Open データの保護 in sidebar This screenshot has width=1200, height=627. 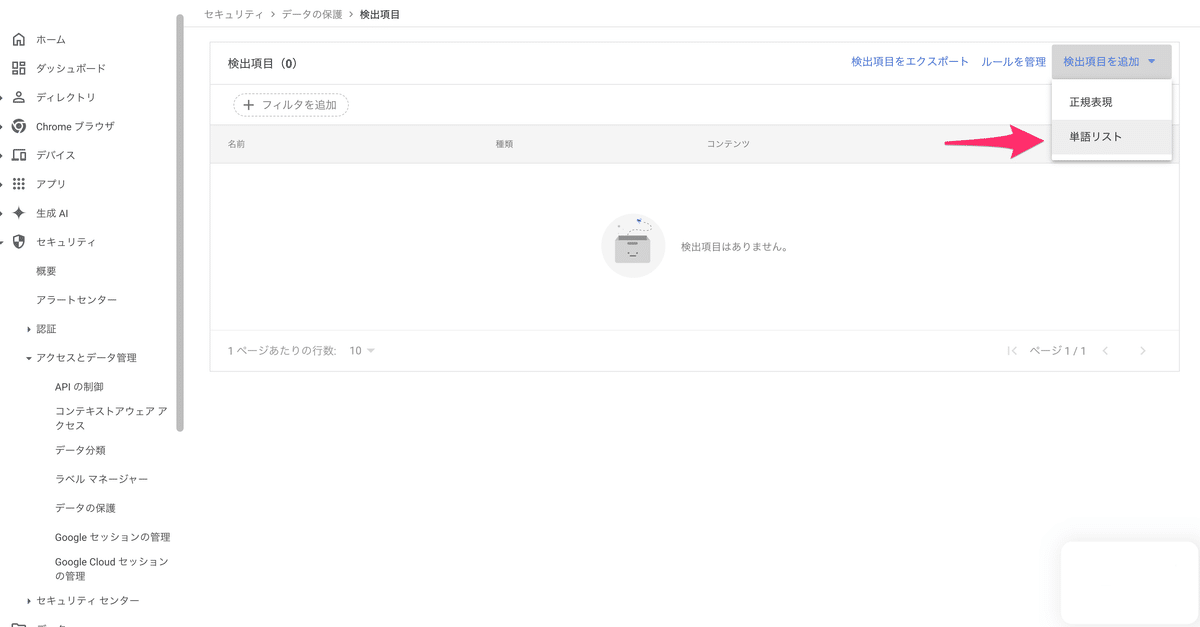pos(86,508)
